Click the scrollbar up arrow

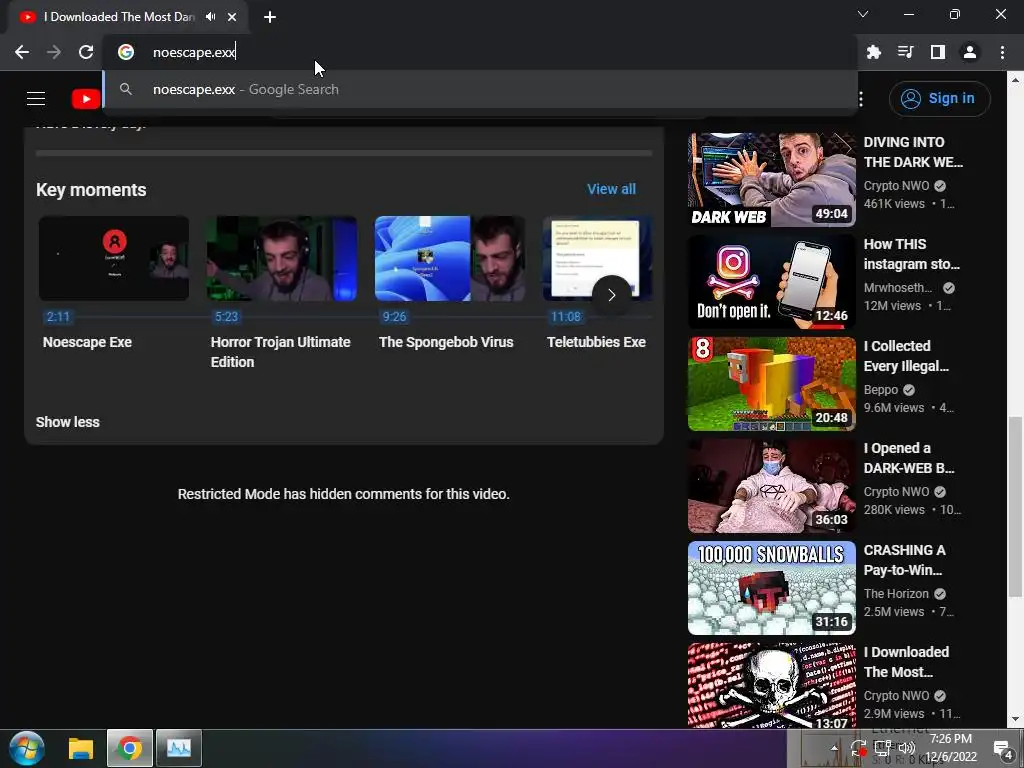[1015, 80]
